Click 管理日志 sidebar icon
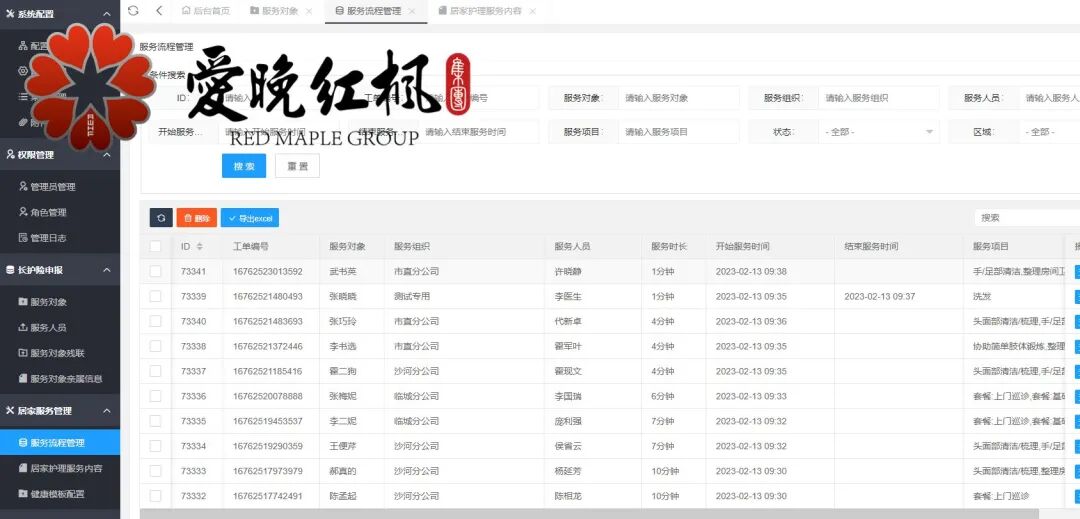This screenshot has width=1080, height=519. 23,237
